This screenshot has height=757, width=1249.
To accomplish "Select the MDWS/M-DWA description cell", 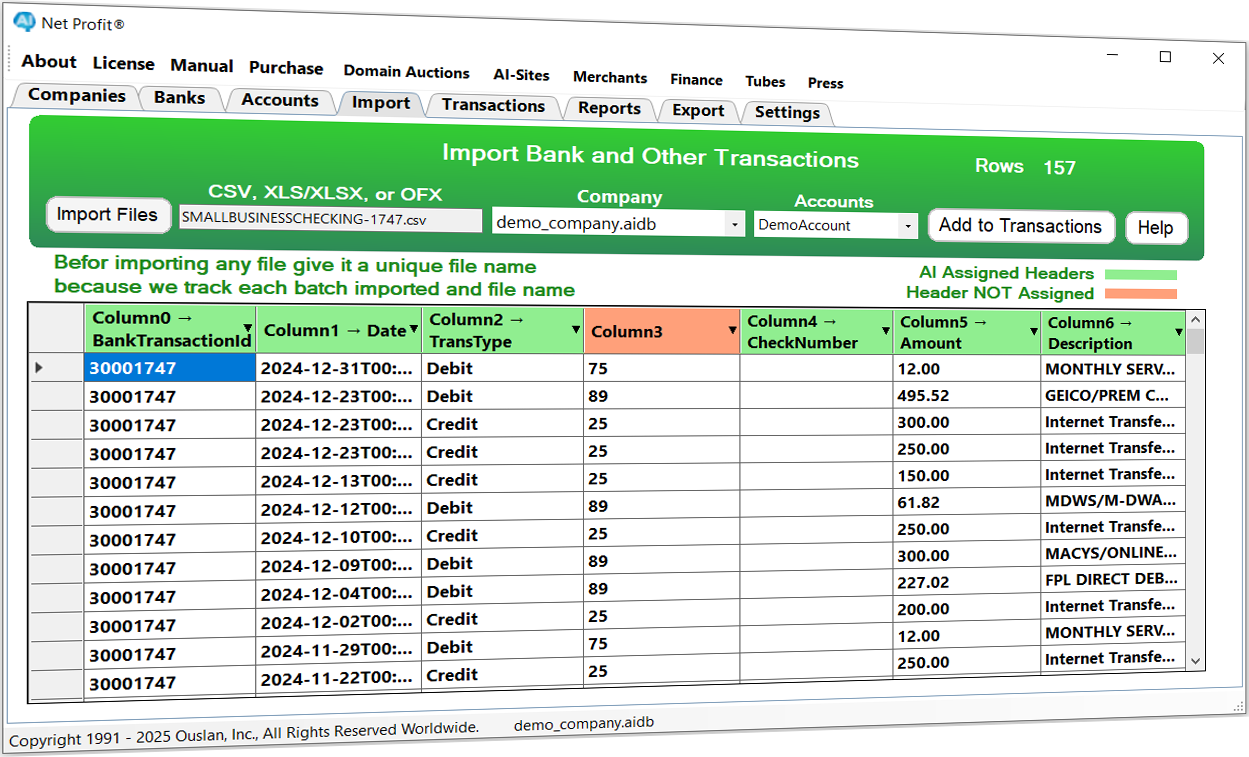I will 1113,500.
